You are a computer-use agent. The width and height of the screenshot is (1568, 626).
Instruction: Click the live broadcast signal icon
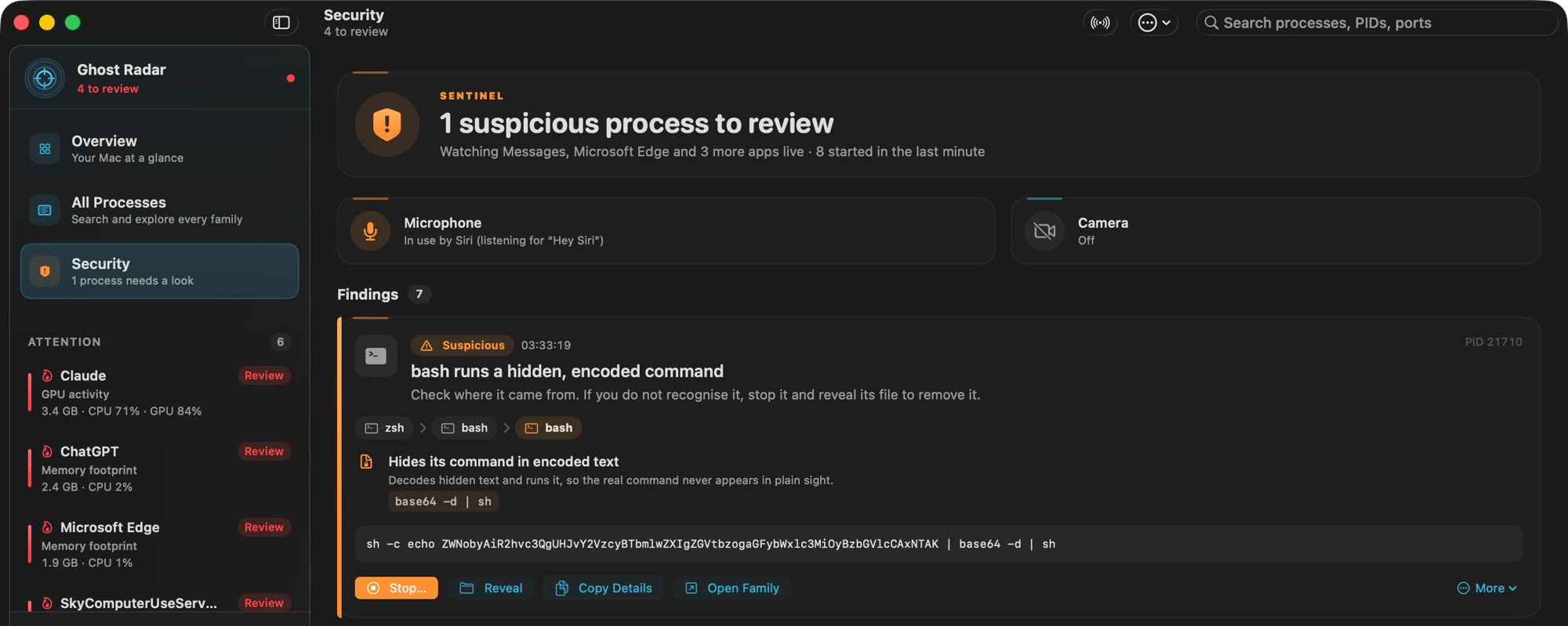[1101, 23]
